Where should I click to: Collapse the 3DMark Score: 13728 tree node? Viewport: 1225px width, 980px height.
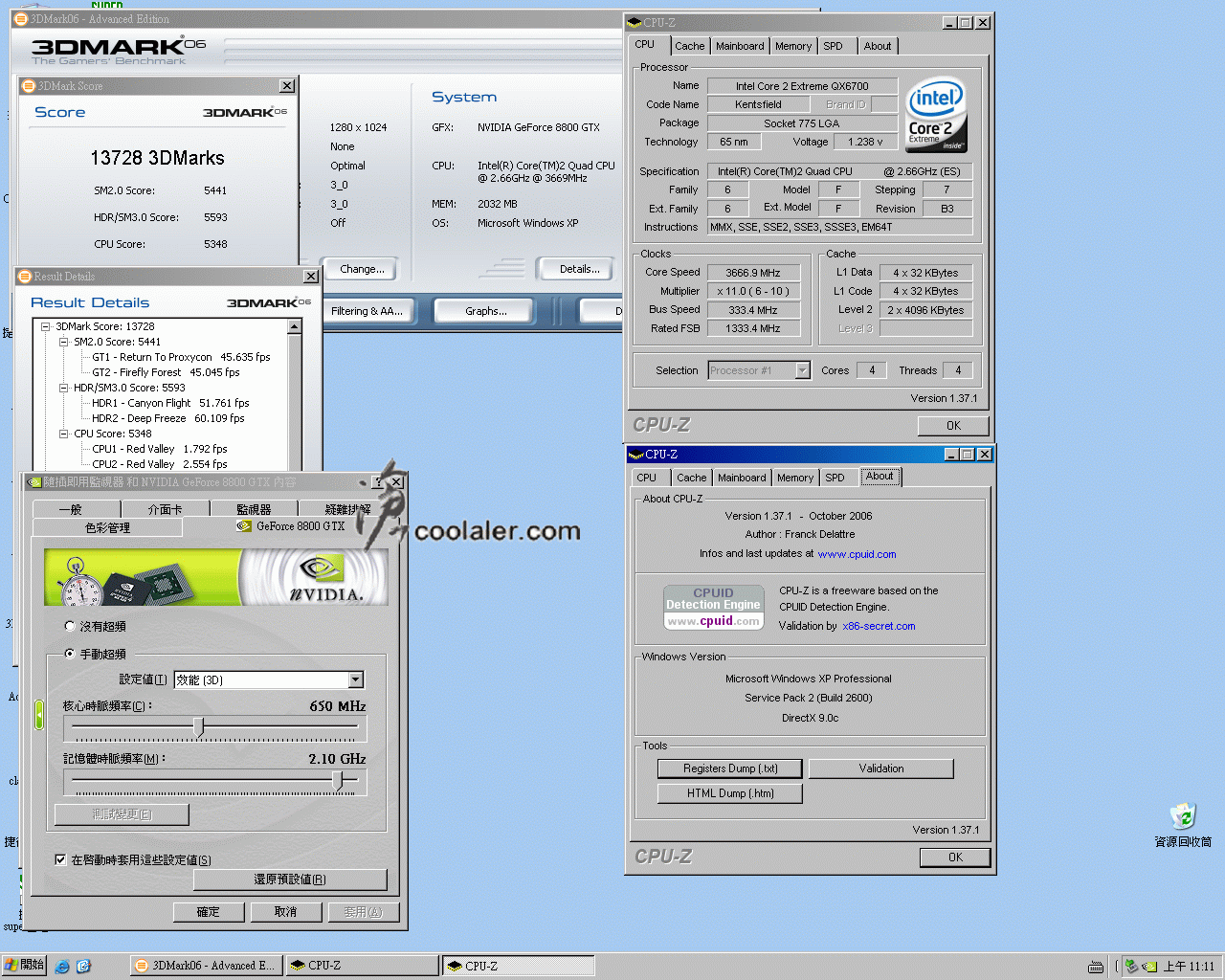[45, 326]
